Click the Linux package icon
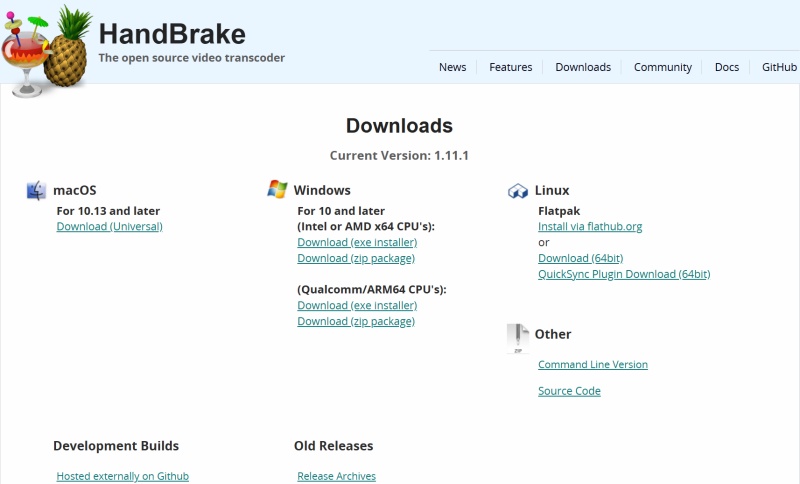This screenshot has height=484, width=800. pyautogui.click(x=517, y=191)
